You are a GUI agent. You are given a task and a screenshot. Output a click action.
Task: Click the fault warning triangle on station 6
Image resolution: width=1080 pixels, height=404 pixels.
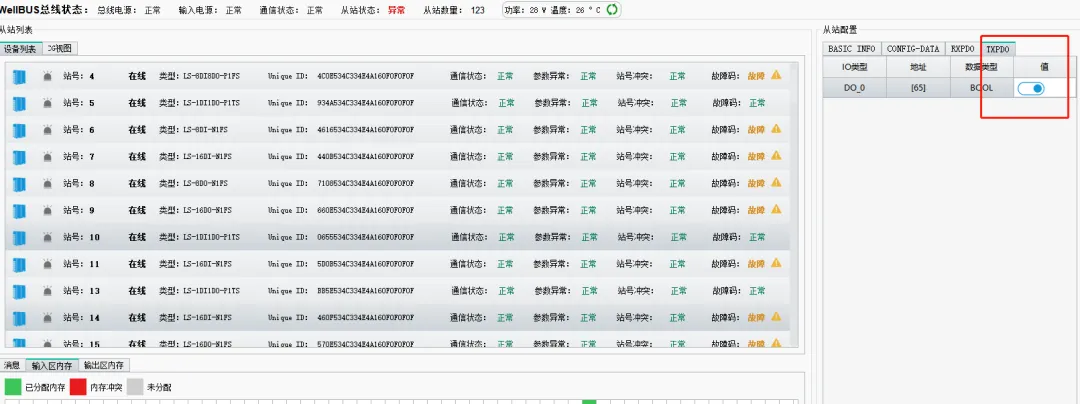coord(776,129)
